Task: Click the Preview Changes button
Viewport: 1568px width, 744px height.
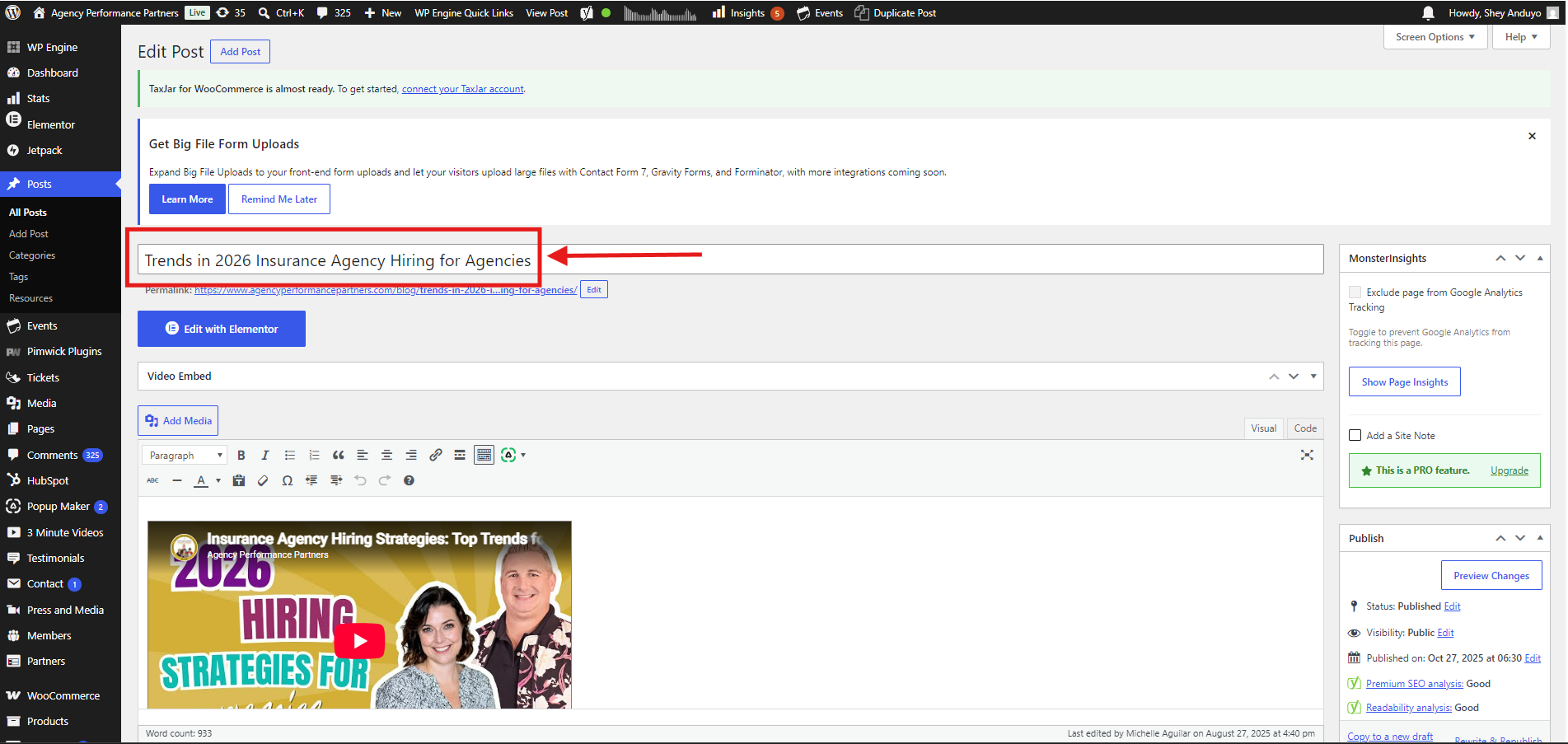Action: (x=1491, y=575)
